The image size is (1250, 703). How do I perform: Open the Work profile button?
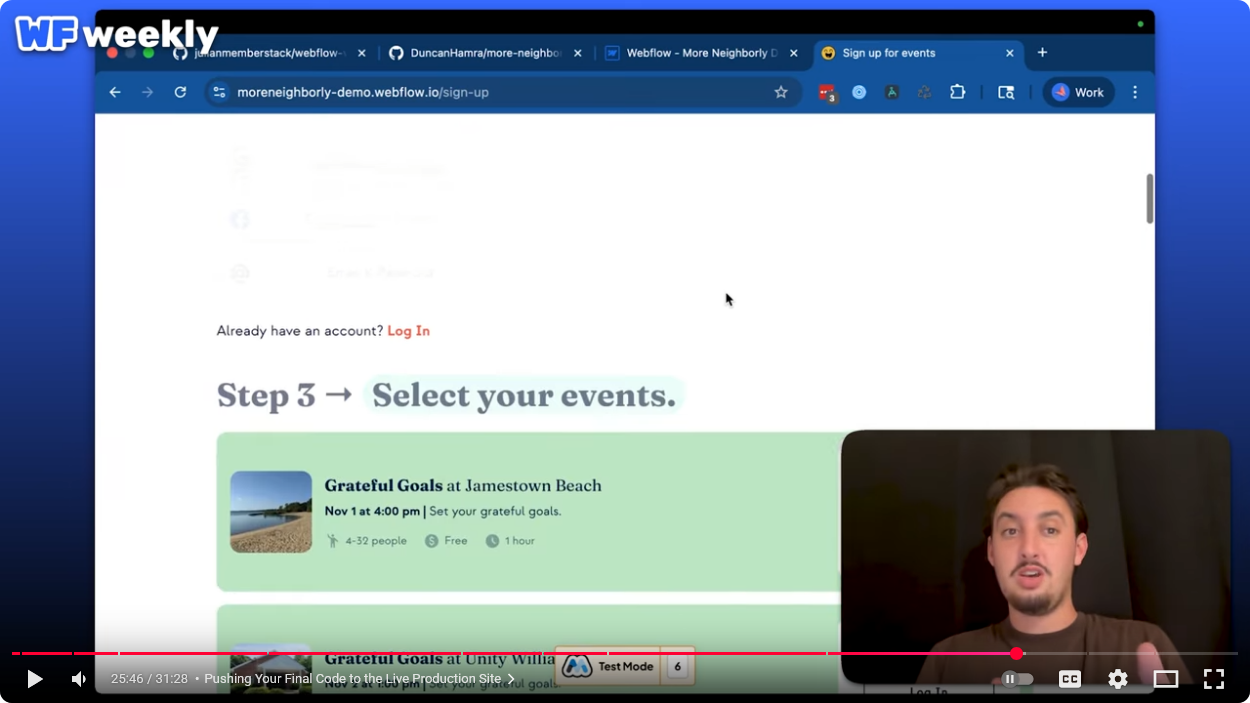1078,92
